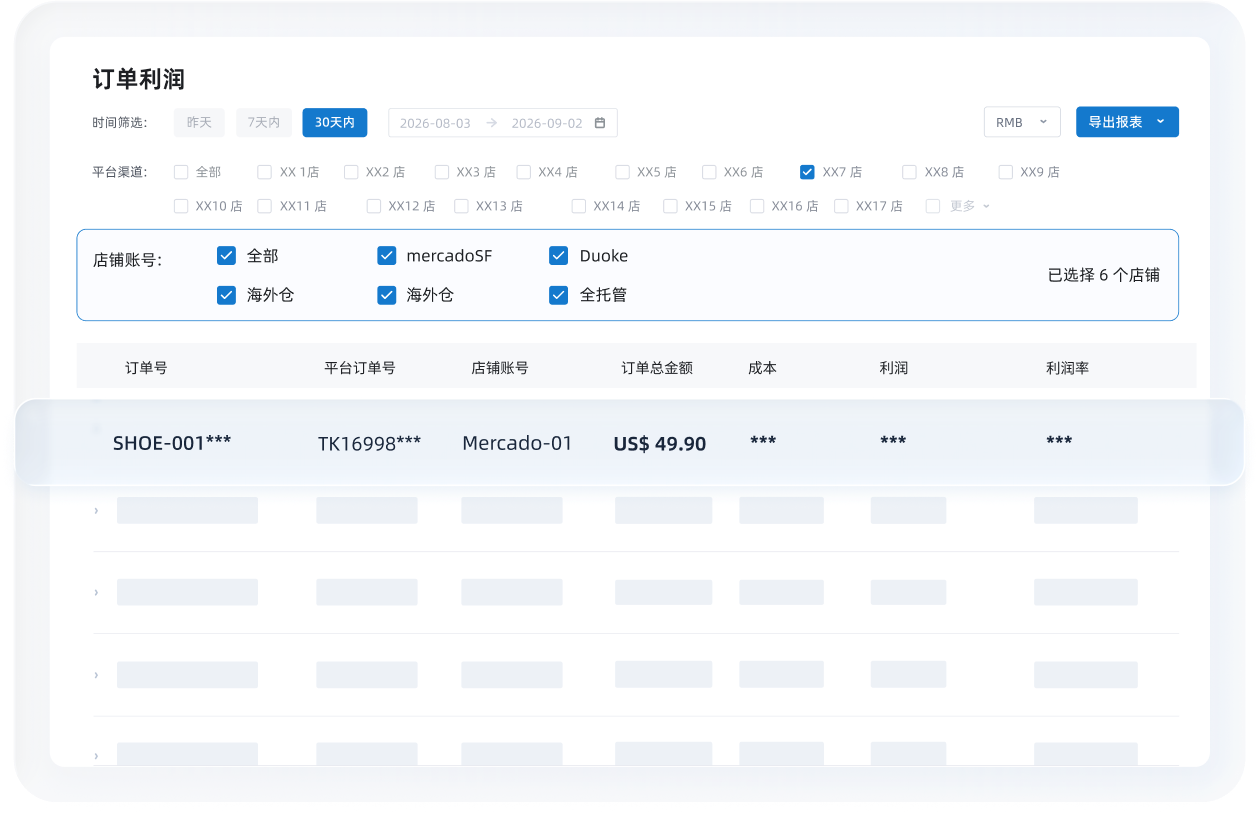Click the 订单总金额 column header

click(657, 368)
